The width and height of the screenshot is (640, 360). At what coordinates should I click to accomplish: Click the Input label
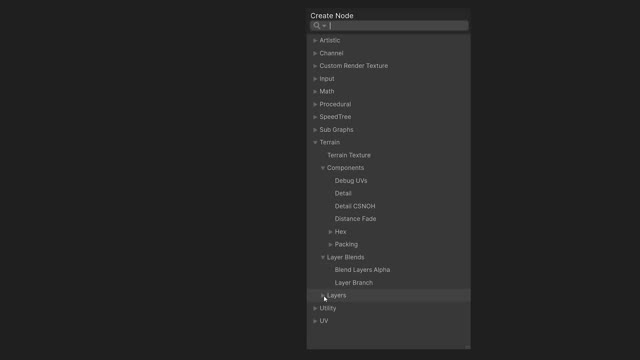327,79
